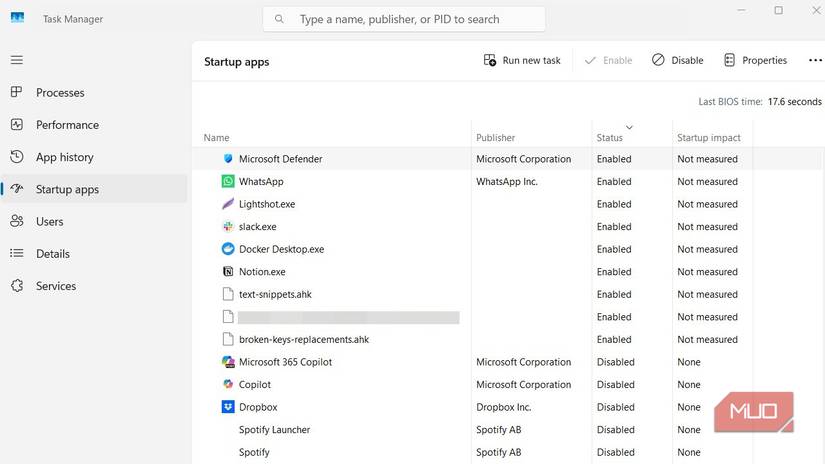
Task: Click the blurred-name file icon
Action: point(228,317)
